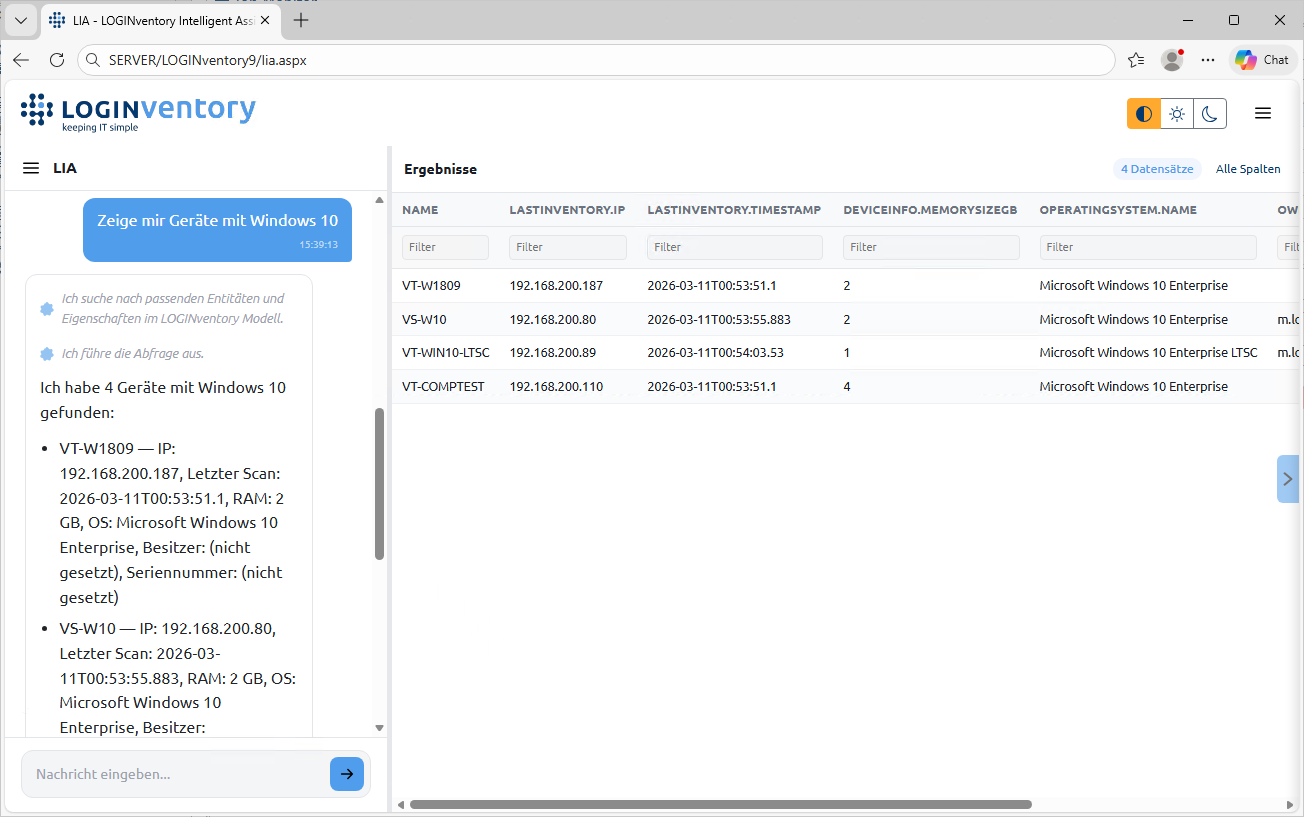Screen dimensions: 1304x817
Task: Open the LIA sidebar hamburger menu
Action: pos(31,169)
